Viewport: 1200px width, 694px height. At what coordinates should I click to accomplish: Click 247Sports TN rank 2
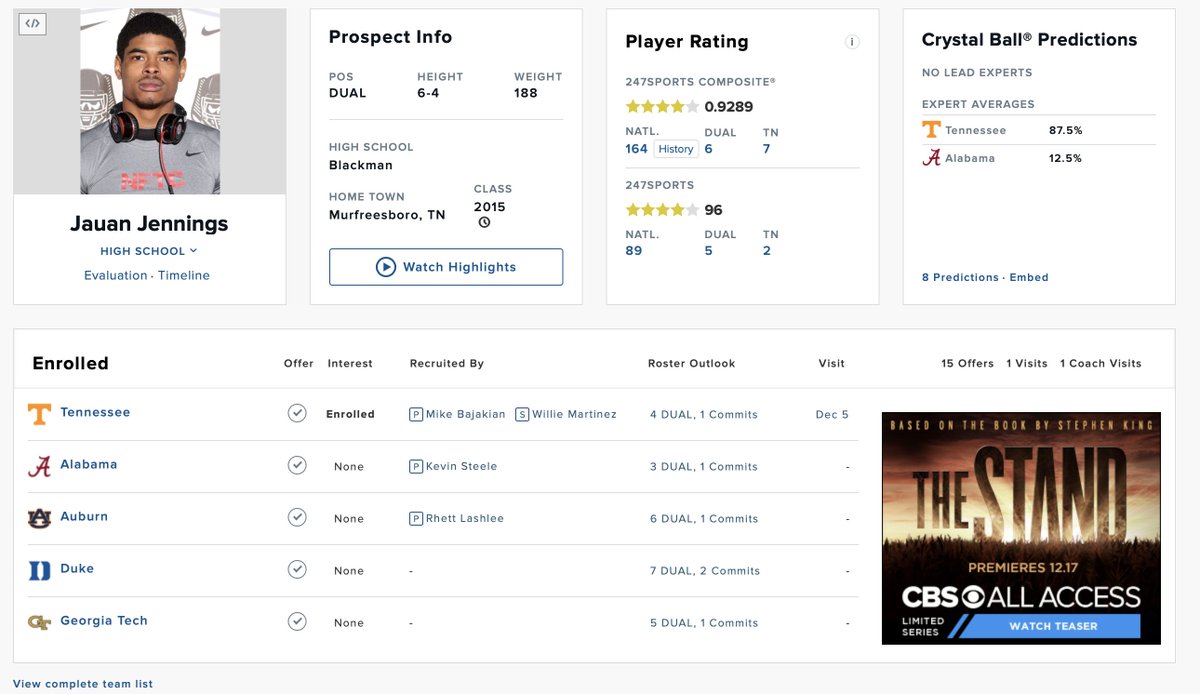pyautogui.click(x=767, y=251)
